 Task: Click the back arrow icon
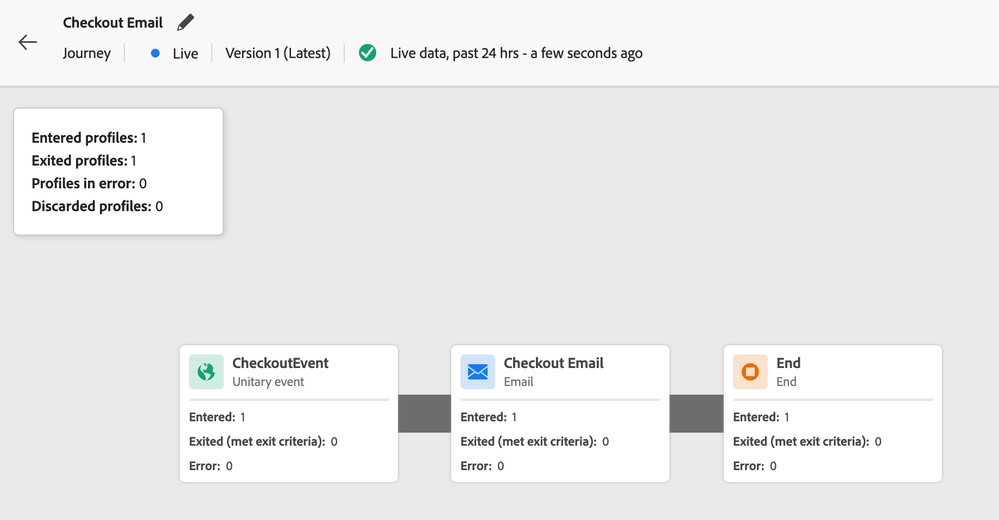(x=28, y=42)
